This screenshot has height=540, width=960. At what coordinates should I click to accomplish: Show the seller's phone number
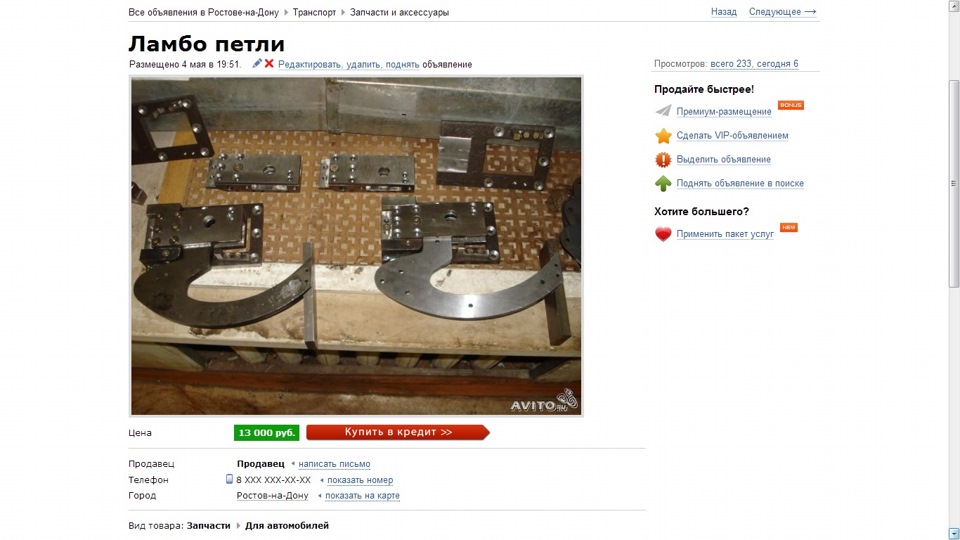[360, 480]
